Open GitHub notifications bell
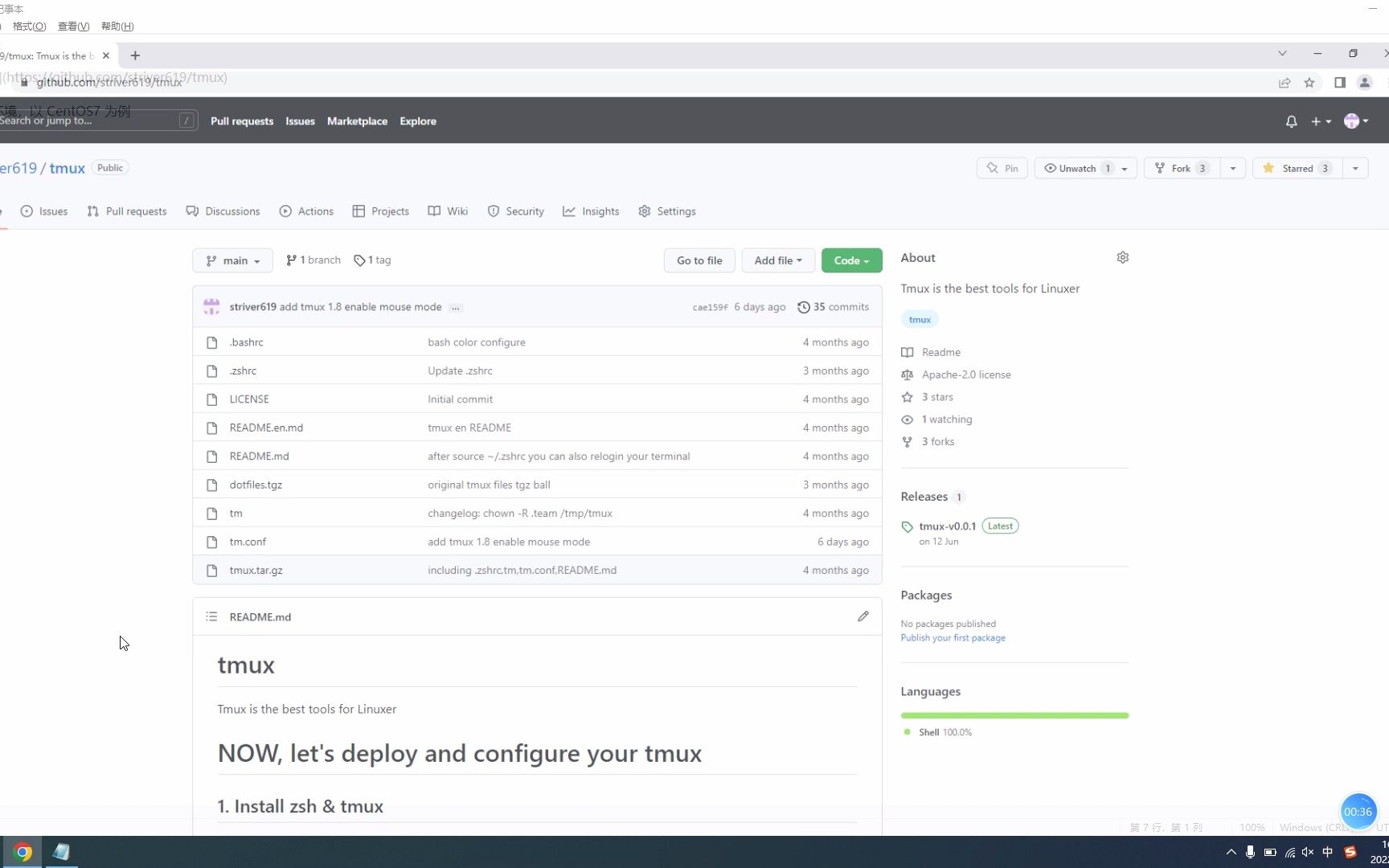This screenshot has width=1389, height=868. point(1291,121)
